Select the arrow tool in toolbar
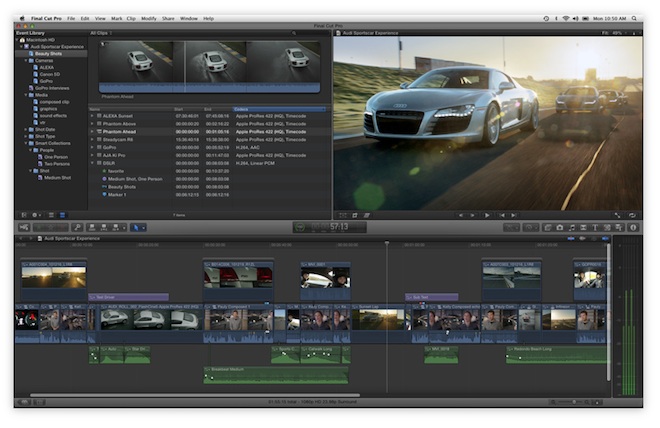The width and height of the screenshot is (660, 428). [x=136, y=228]
